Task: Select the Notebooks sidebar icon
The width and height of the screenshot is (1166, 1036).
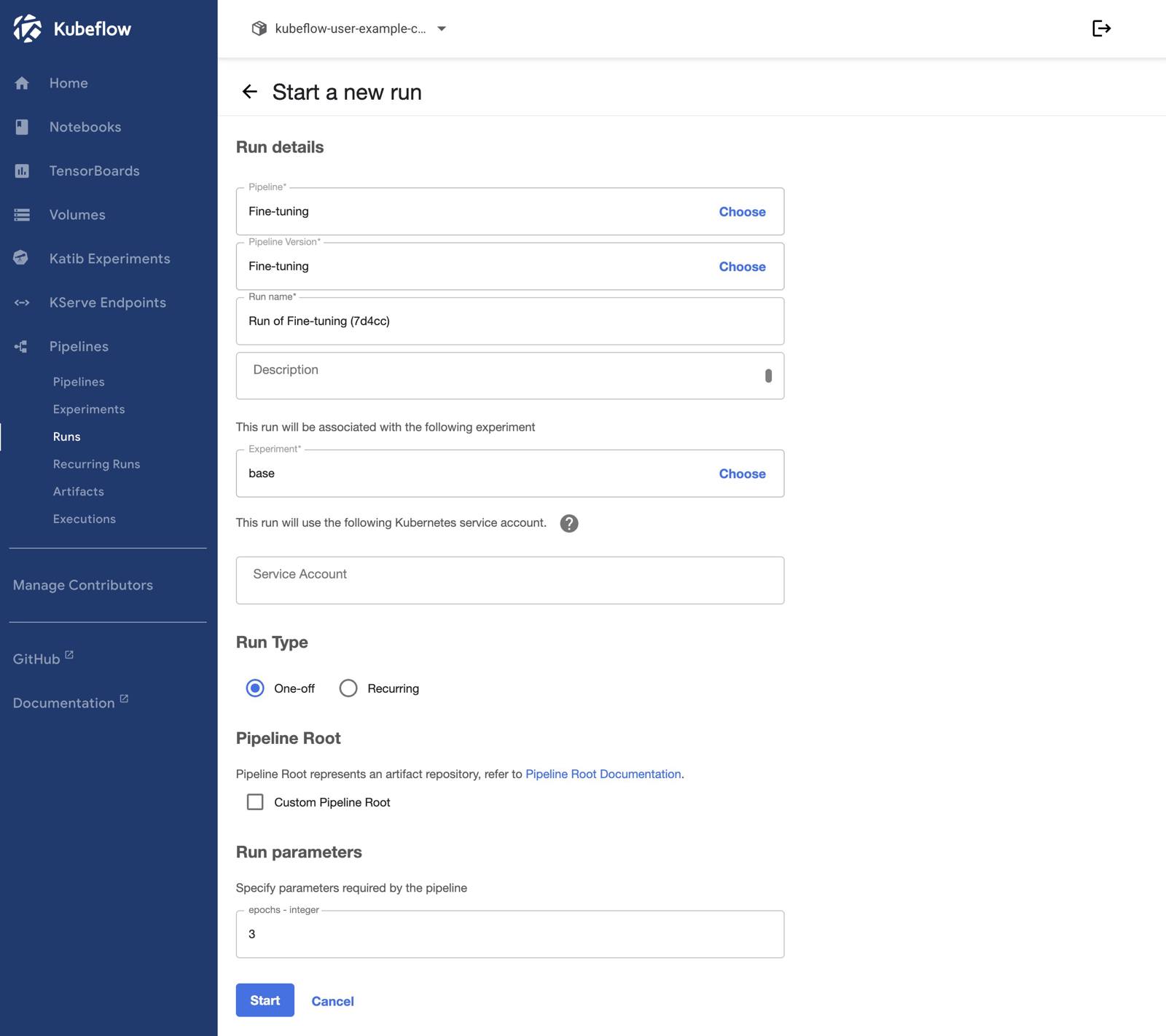Action: [22, 126]
